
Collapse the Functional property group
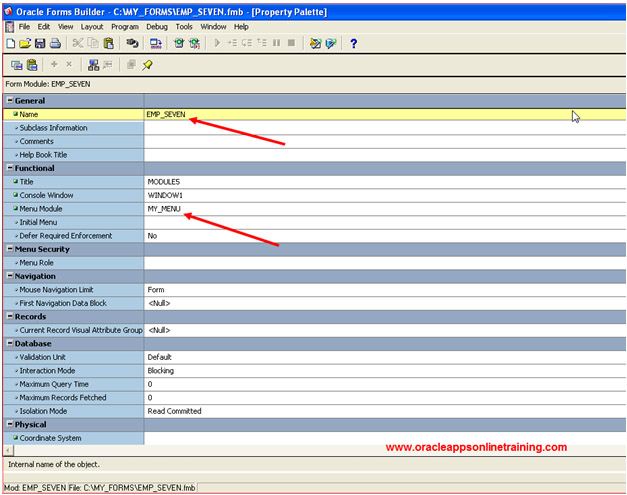click(x=10, y=168)
